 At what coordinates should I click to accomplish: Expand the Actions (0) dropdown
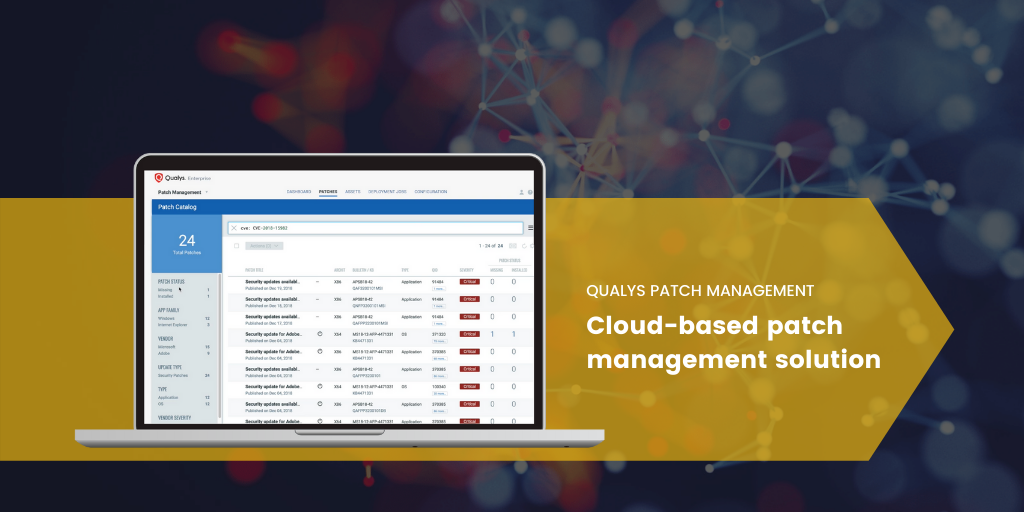pos(264,246)
